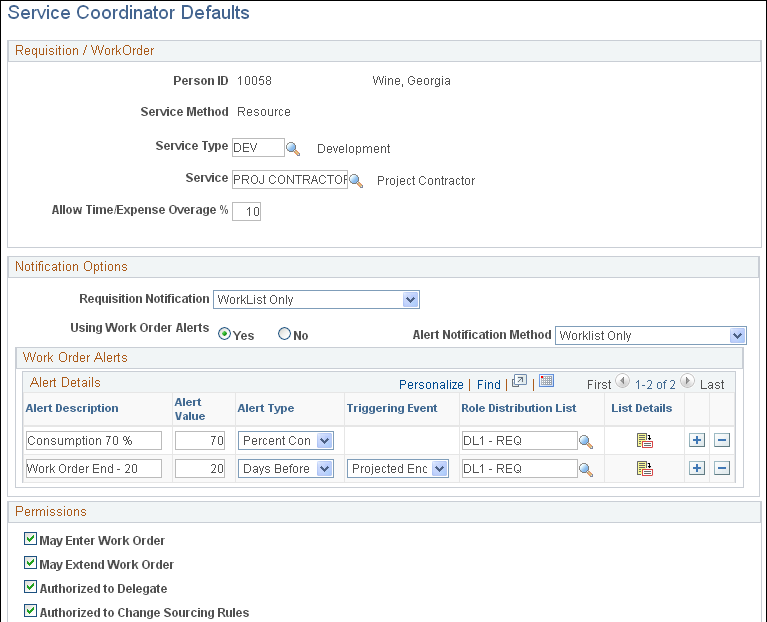767x622 pixels.
Task: Download Alert Details grid to spreadsheet icon
Action: pos(546,381)
